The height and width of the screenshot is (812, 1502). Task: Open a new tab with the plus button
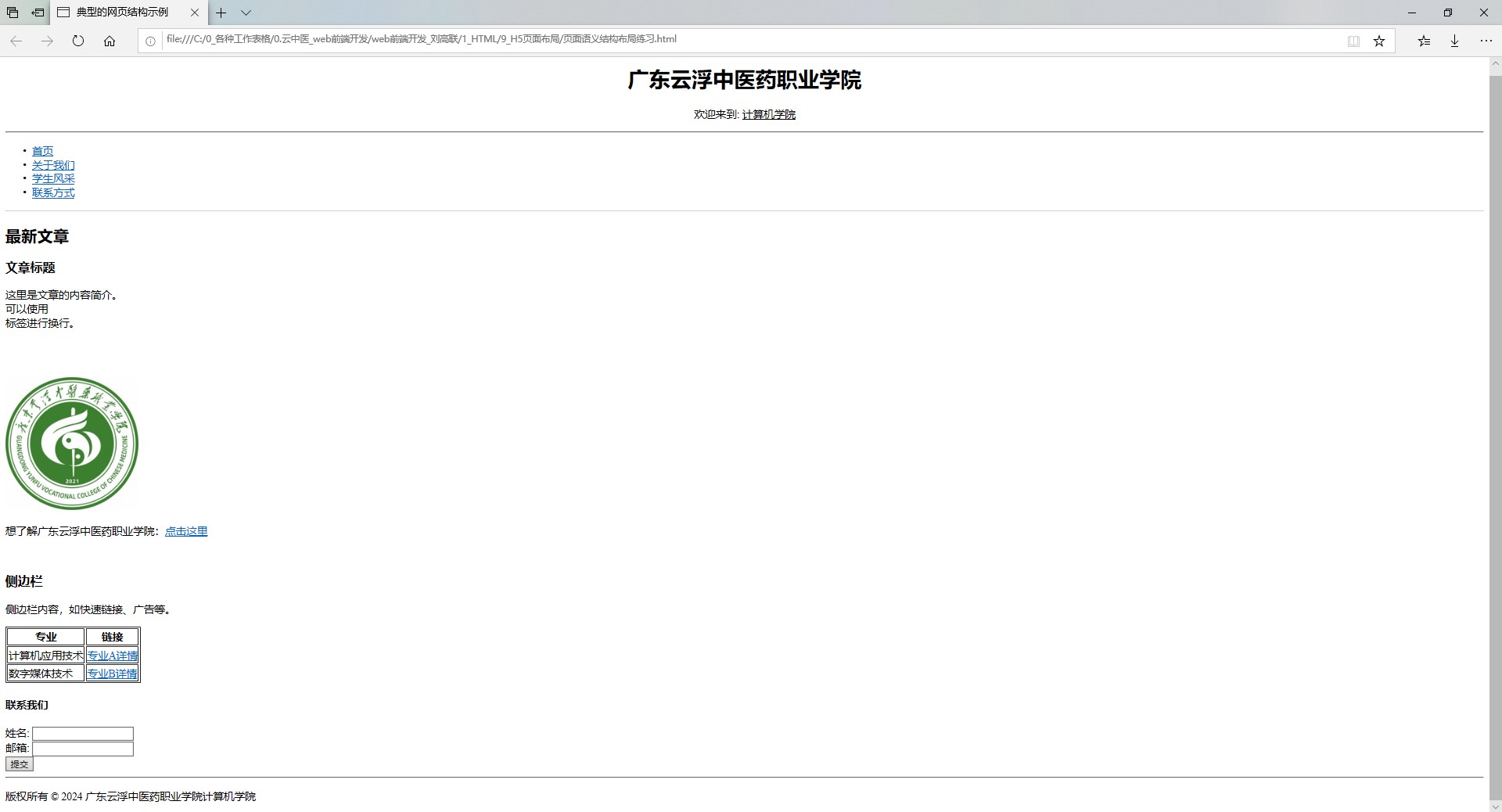click(221, 13)
